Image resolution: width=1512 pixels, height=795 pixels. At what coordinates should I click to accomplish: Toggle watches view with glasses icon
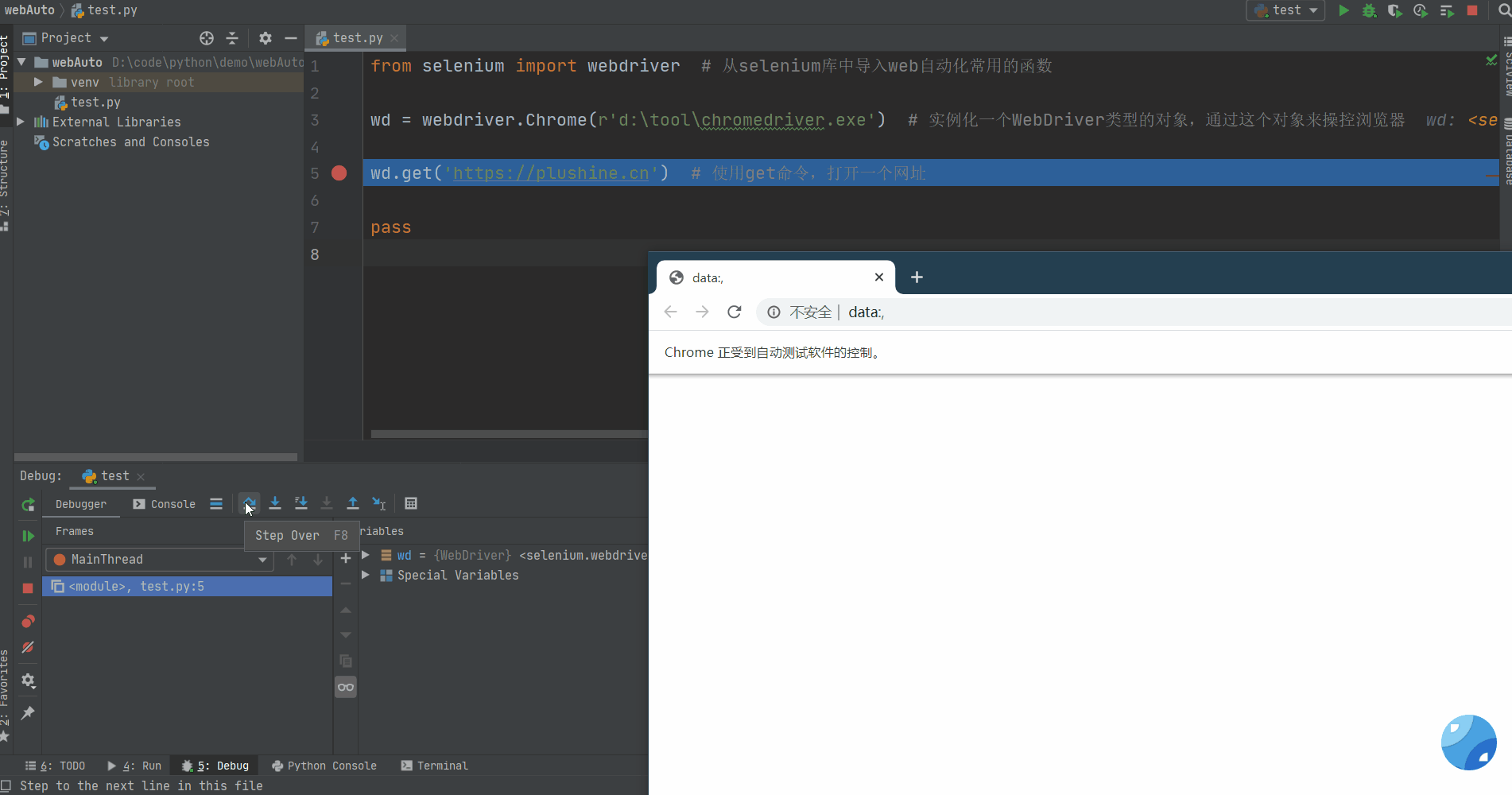346,687
